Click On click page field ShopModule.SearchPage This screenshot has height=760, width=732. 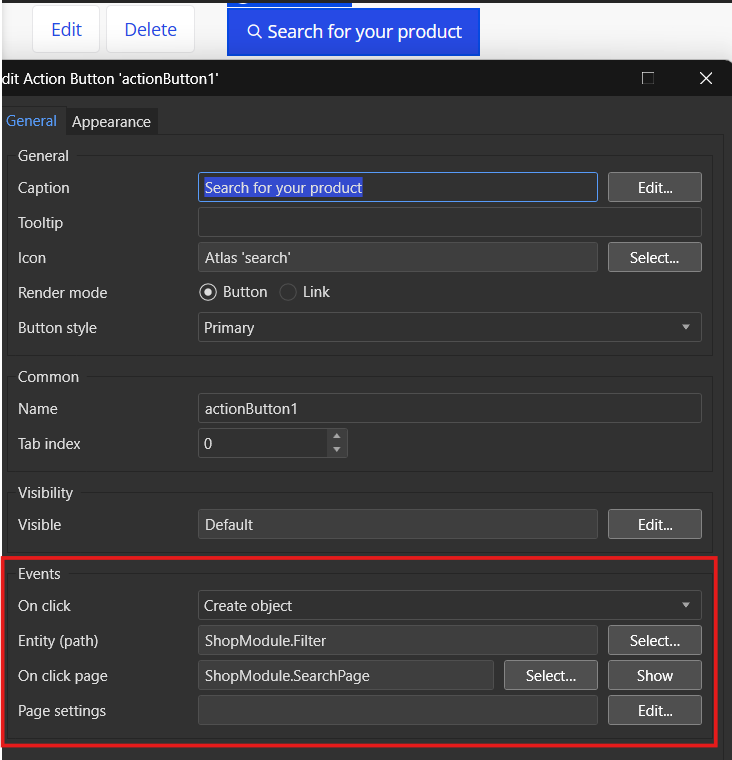[x=346, y=675]
